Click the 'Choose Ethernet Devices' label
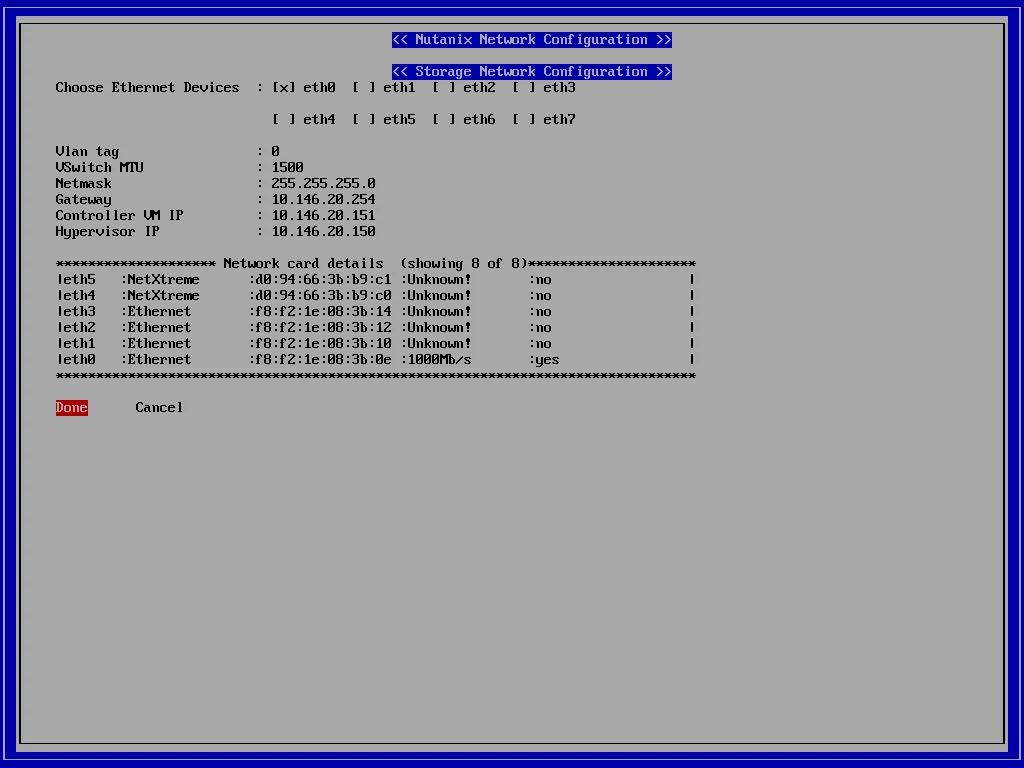 (x=148, y=88)
